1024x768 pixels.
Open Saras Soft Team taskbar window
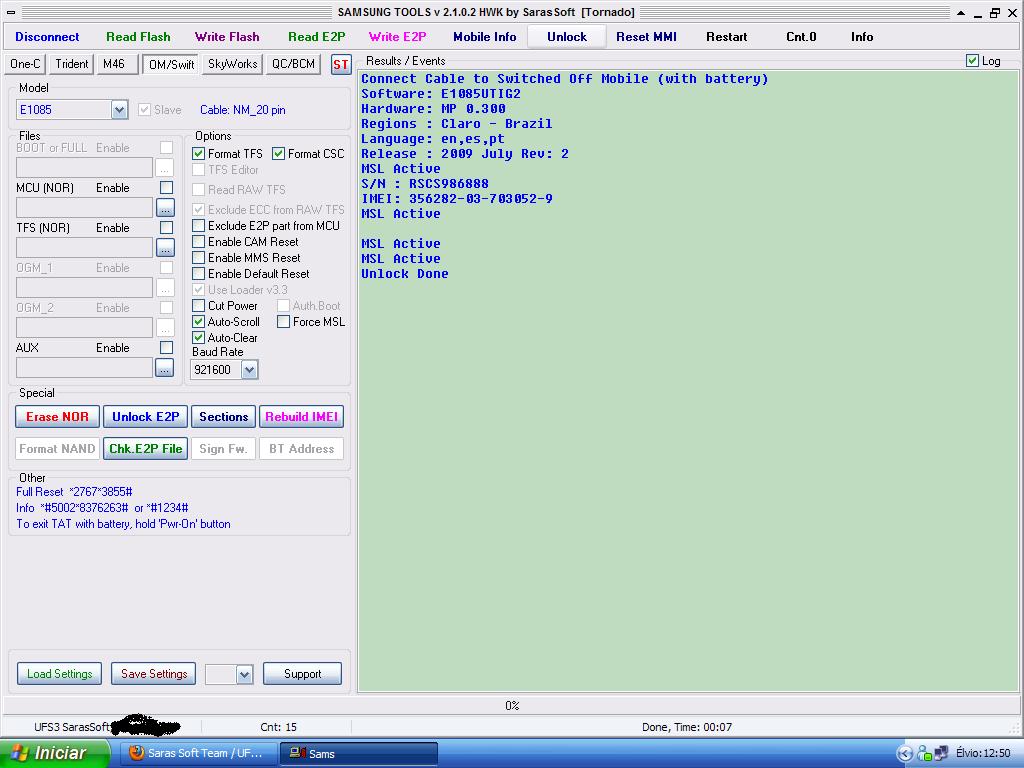click(197, 753)
